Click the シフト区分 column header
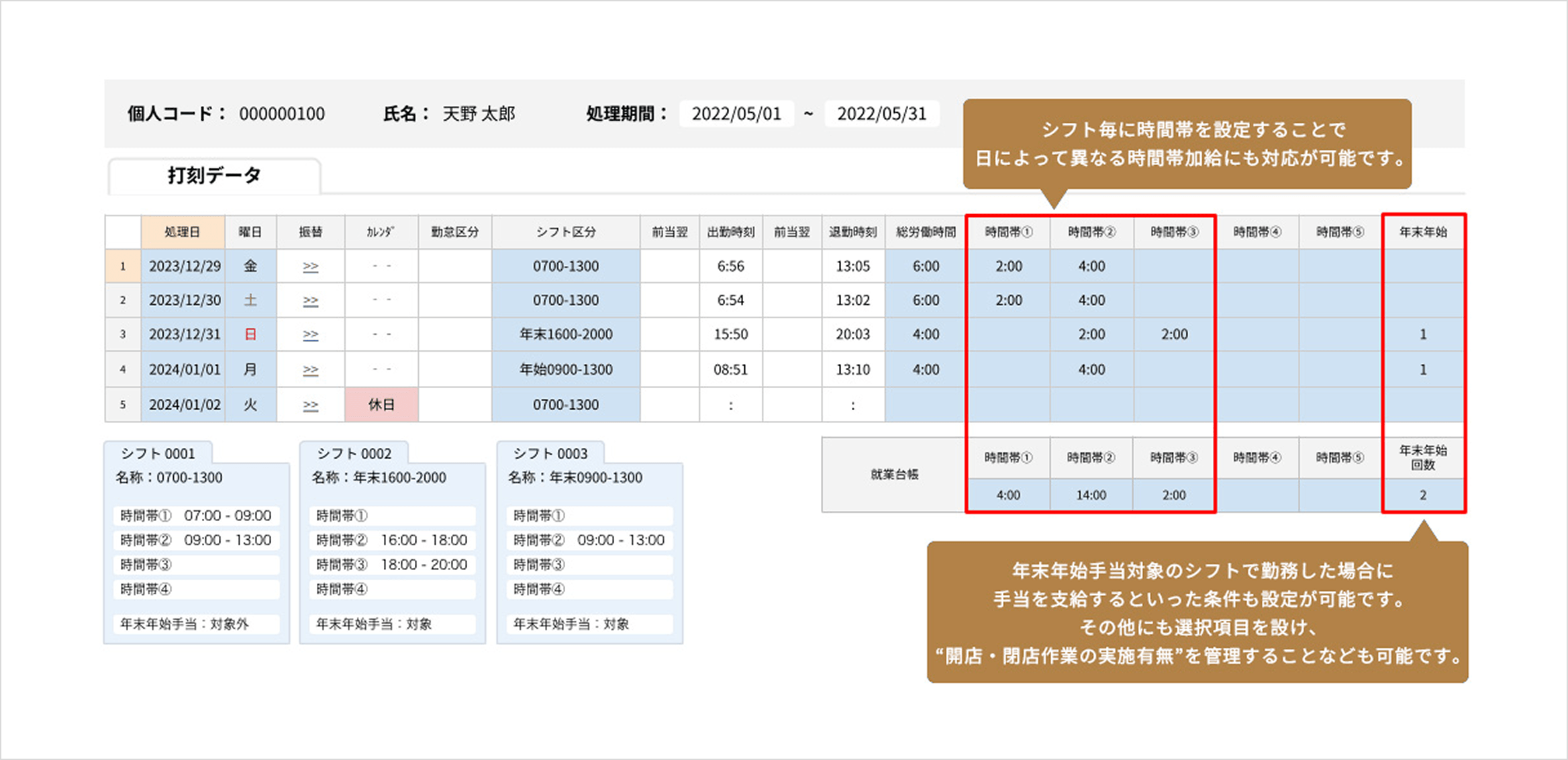The width and height of the screenshot is (1568, 760). (x=566, y=232)
